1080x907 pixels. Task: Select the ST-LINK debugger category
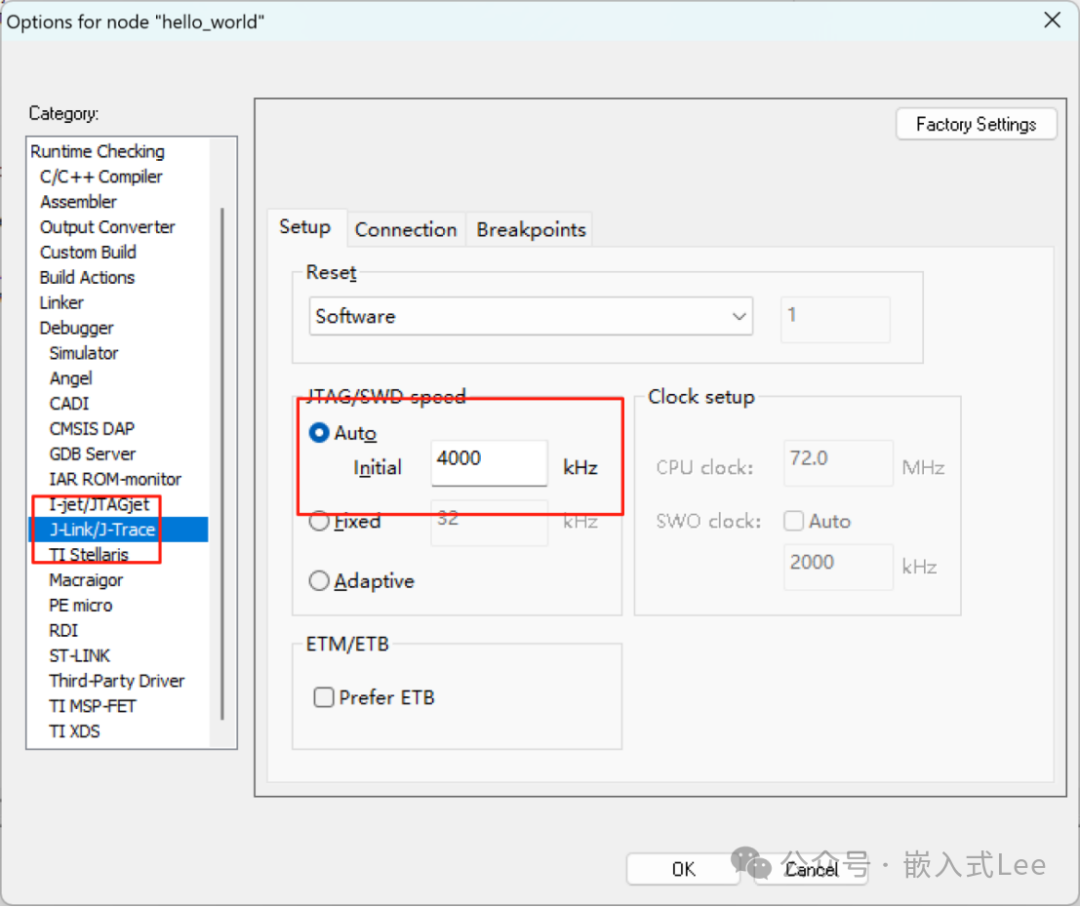tap(79, 655)
